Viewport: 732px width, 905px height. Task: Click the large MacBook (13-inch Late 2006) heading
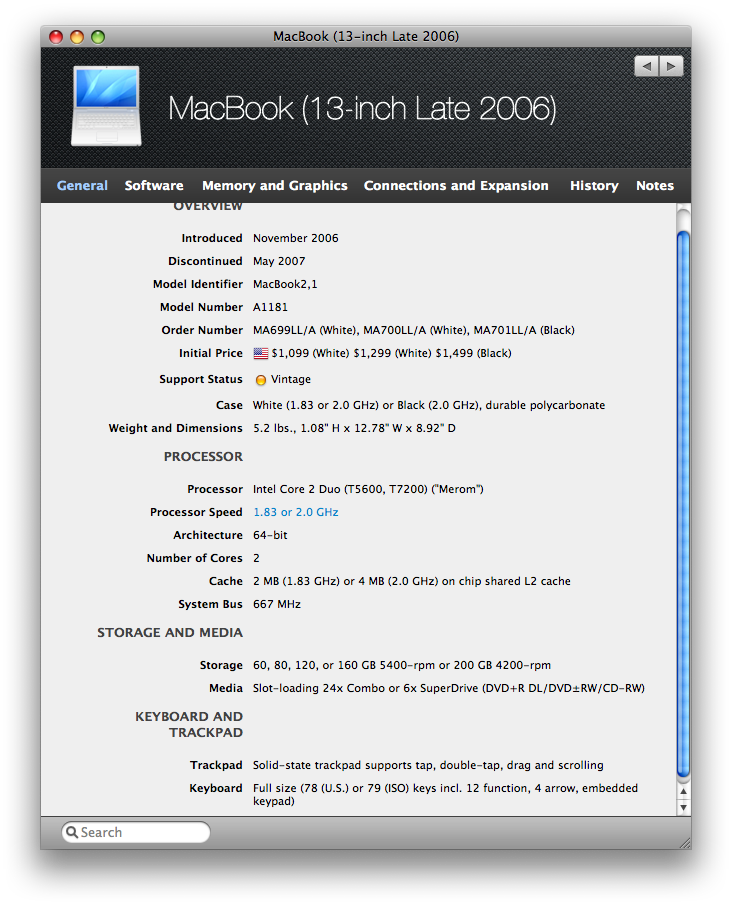[x=362, y=109]
